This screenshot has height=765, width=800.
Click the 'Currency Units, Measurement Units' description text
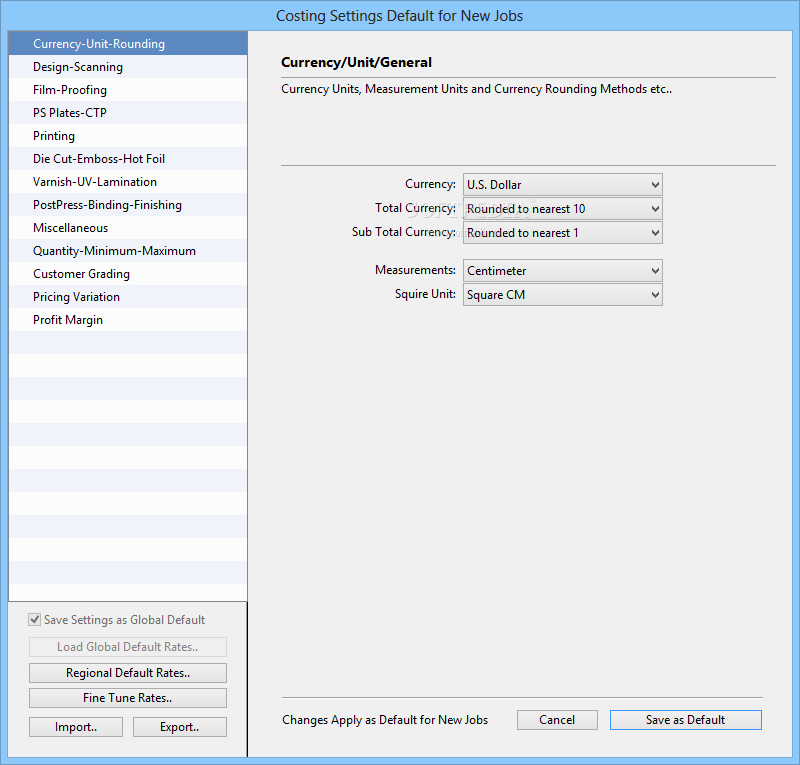point(476,89)
